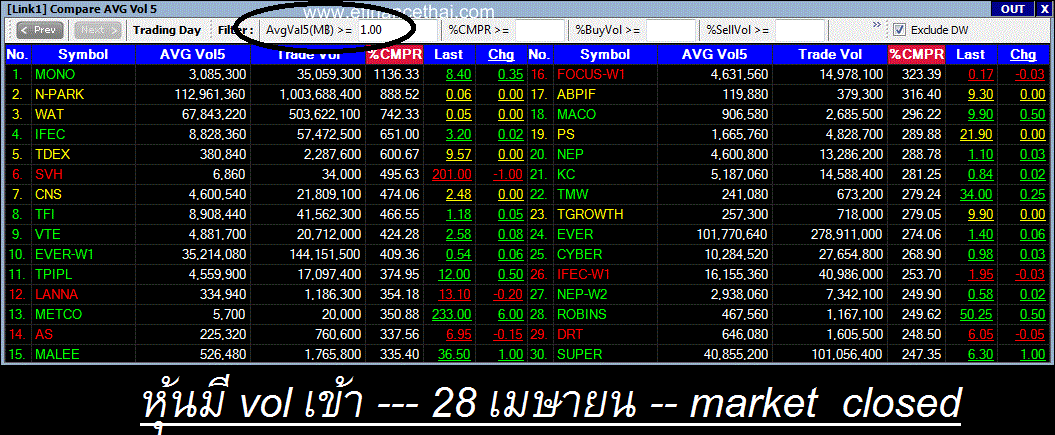Click left Last column header
1055x435 pixels.
(449, 54)
